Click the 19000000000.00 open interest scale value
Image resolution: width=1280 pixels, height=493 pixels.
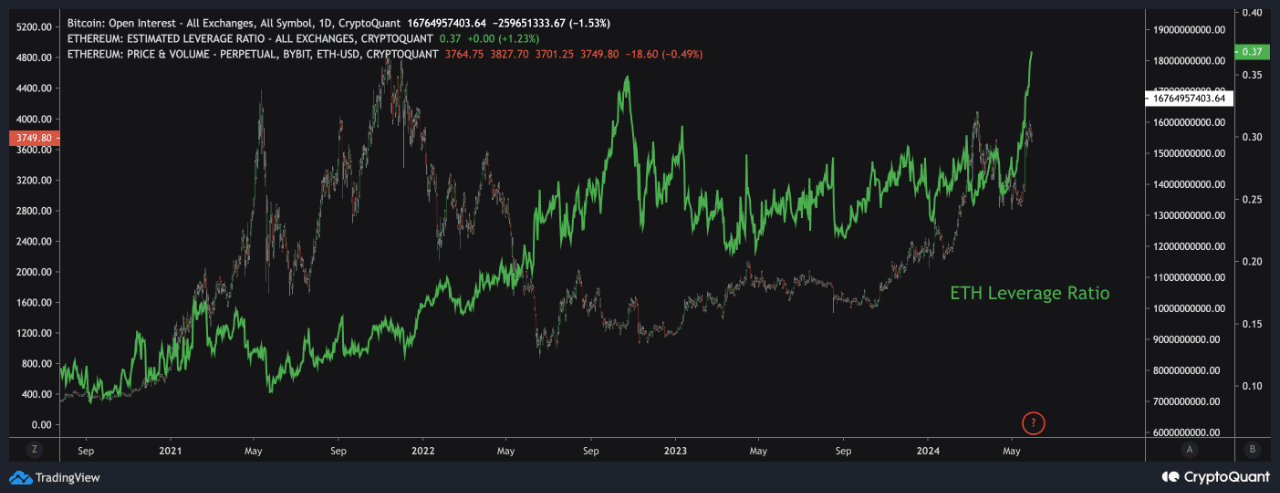(1188, 30)
